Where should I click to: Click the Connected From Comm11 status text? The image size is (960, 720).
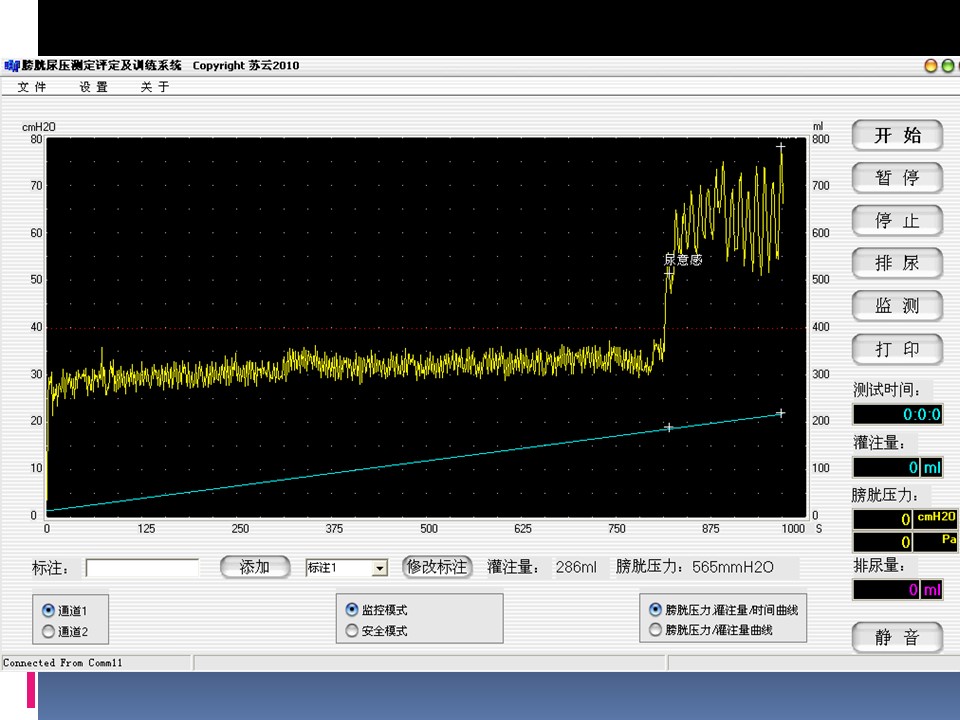point(62,663)
